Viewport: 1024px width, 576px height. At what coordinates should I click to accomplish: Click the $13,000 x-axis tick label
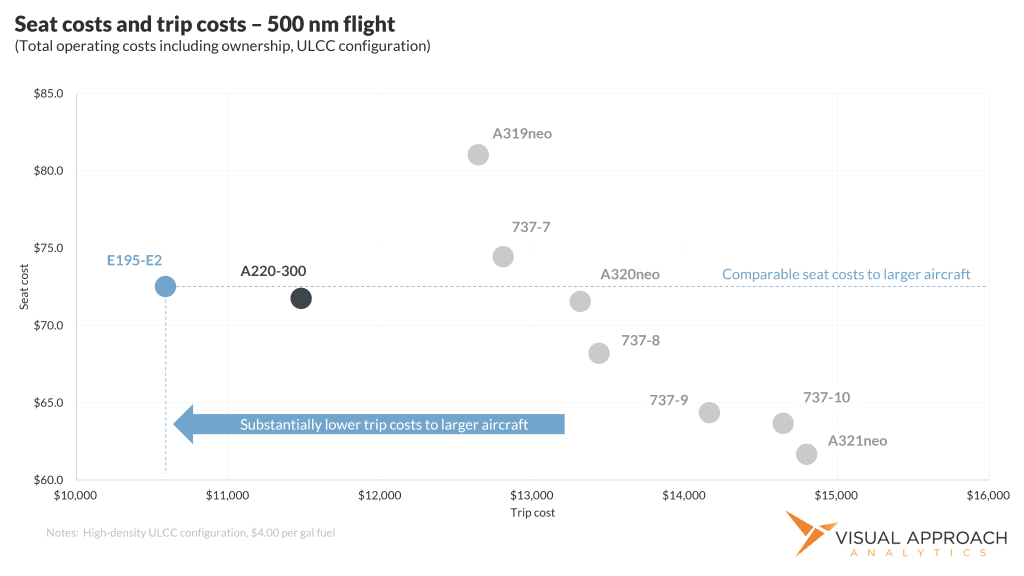click(x=532, y=496)
